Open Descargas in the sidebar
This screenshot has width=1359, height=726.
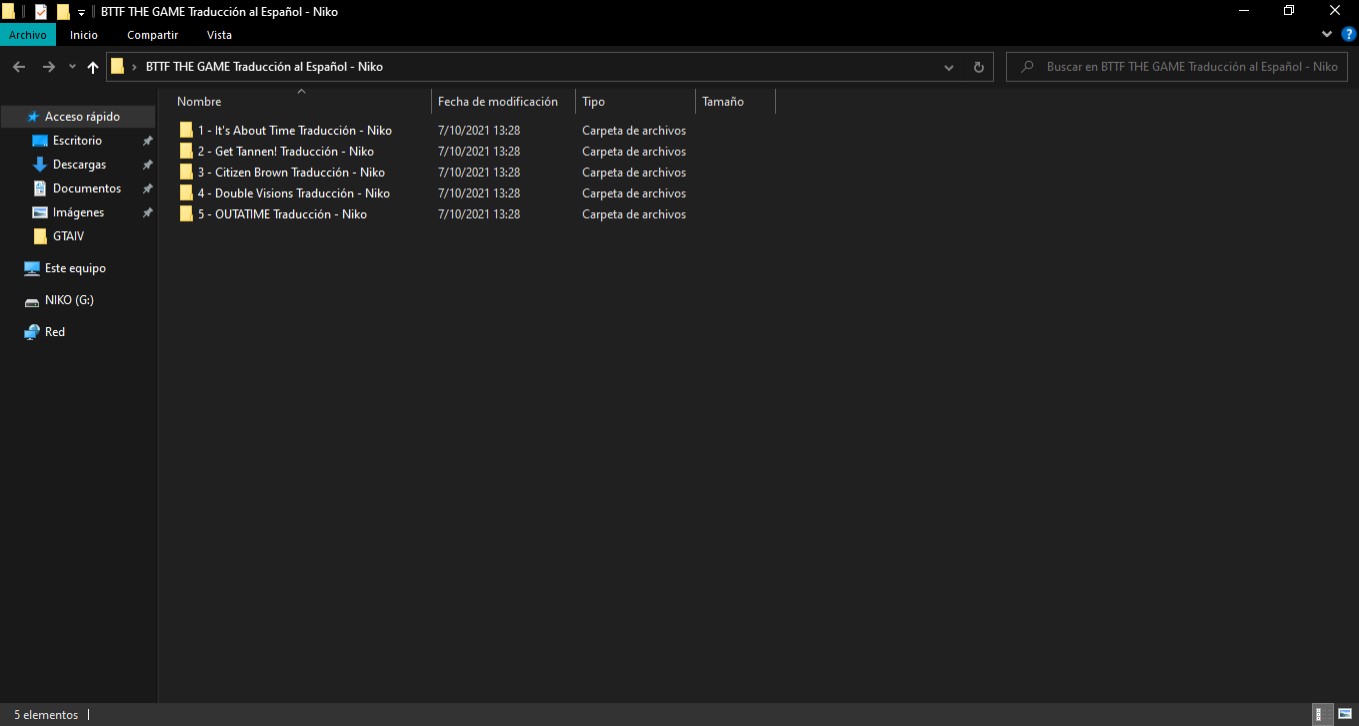coord(79,165)
